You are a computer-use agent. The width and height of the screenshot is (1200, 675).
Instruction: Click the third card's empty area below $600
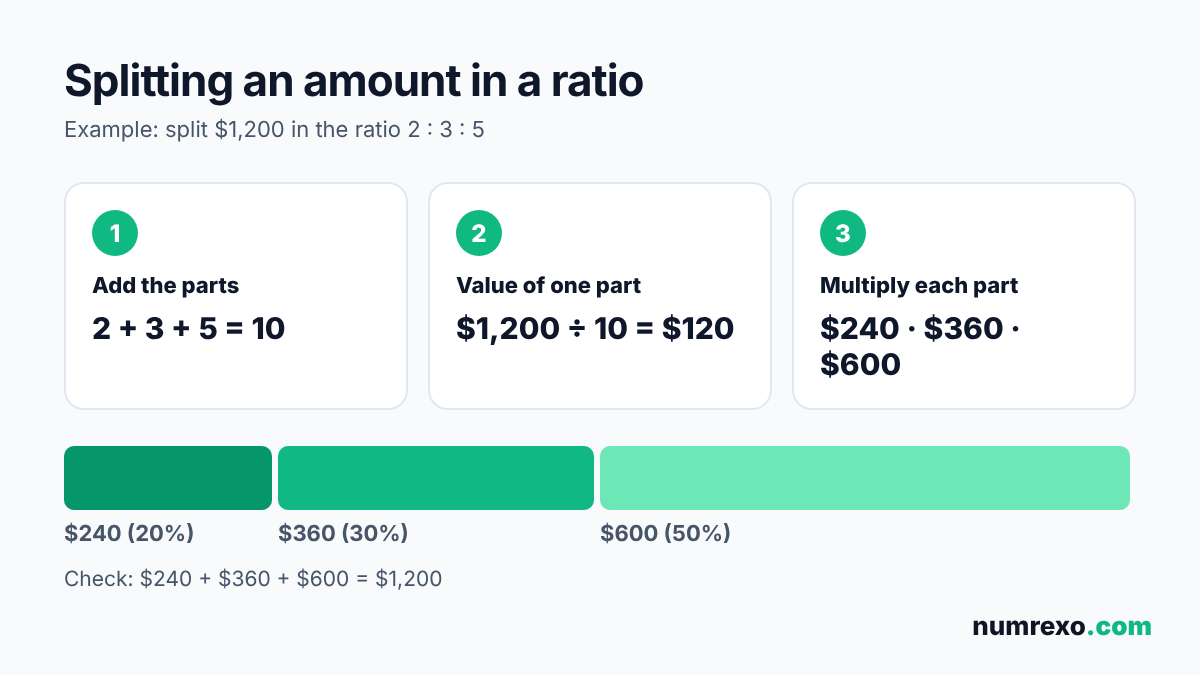coord(964,395)
